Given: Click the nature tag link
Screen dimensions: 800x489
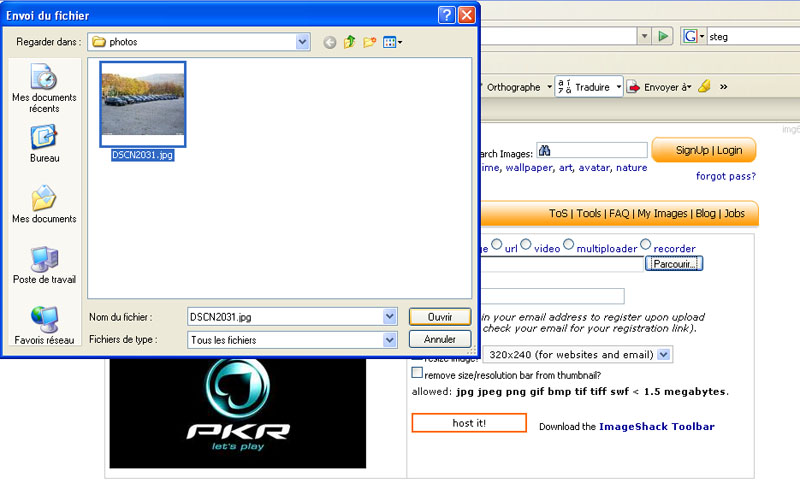Looking at the screenshot, I should (632, 167).
